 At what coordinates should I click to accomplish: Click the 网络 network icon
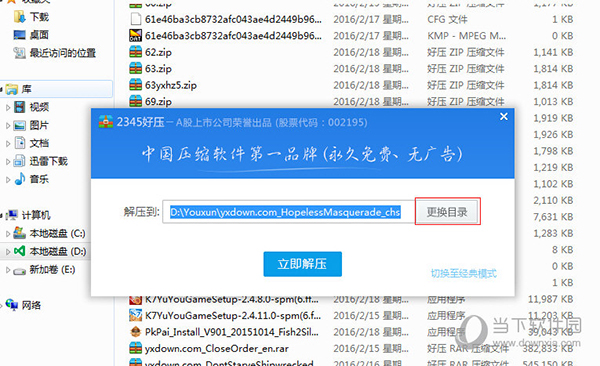pyautogui.click(x=12, y=305)
